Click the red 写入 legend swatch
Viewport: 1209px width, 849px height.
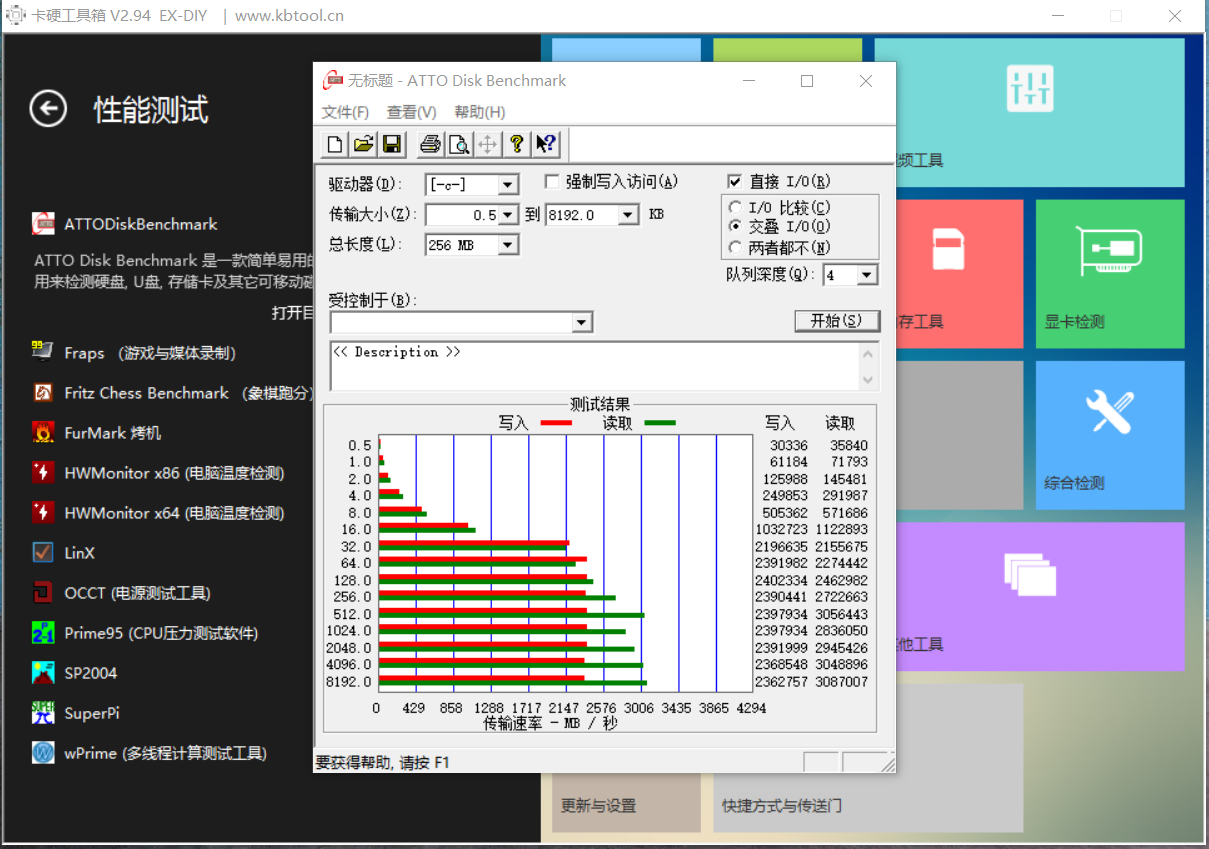pos(555,423)
